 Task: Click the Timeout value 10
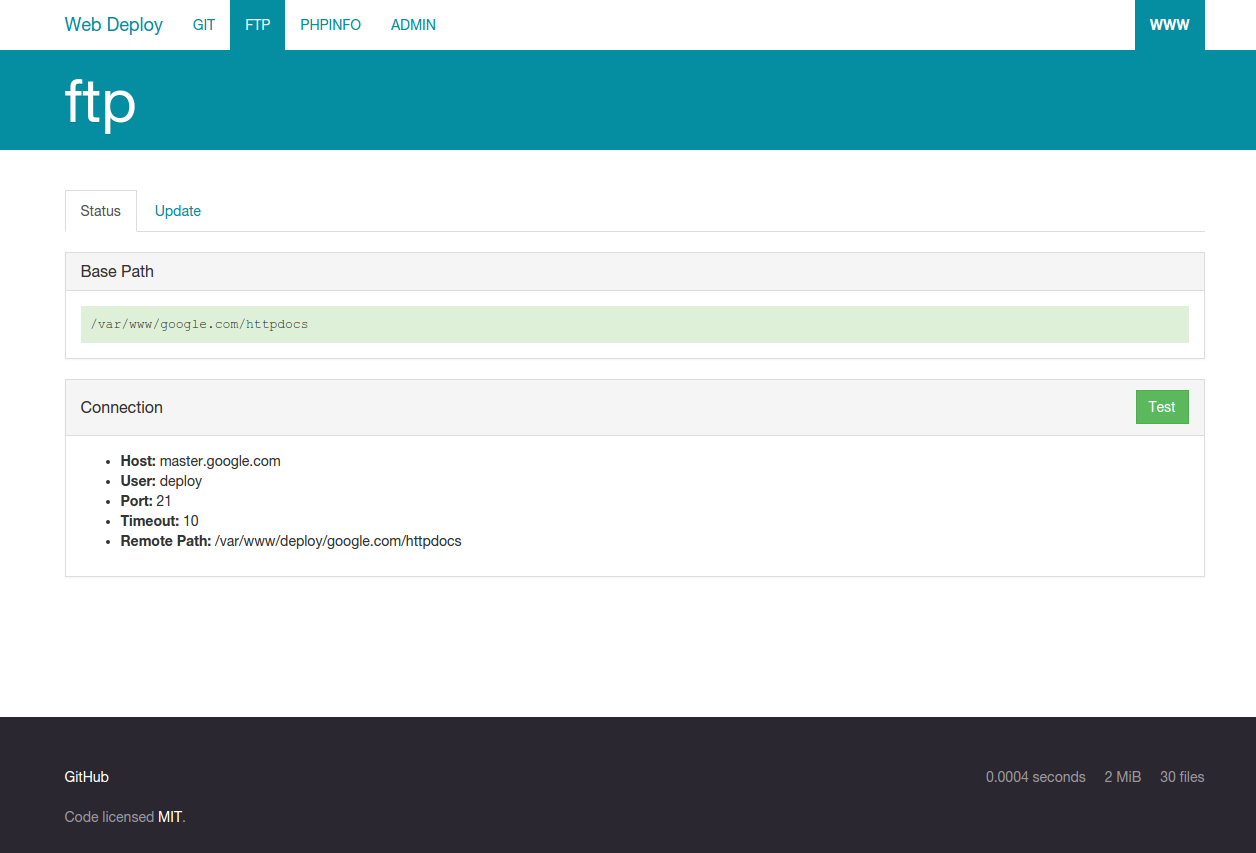191,521
